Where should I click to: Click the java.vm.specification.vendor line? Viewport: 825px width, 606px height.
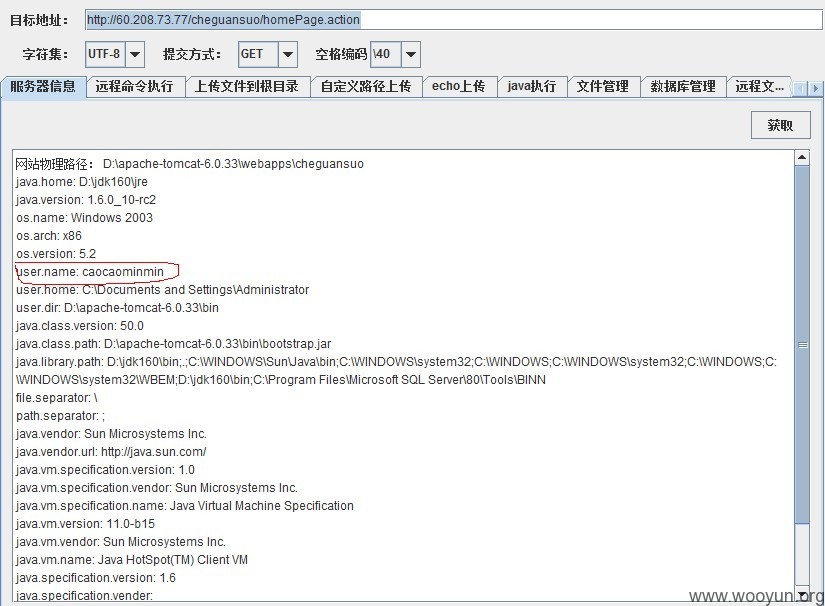(x=157, y=488)
